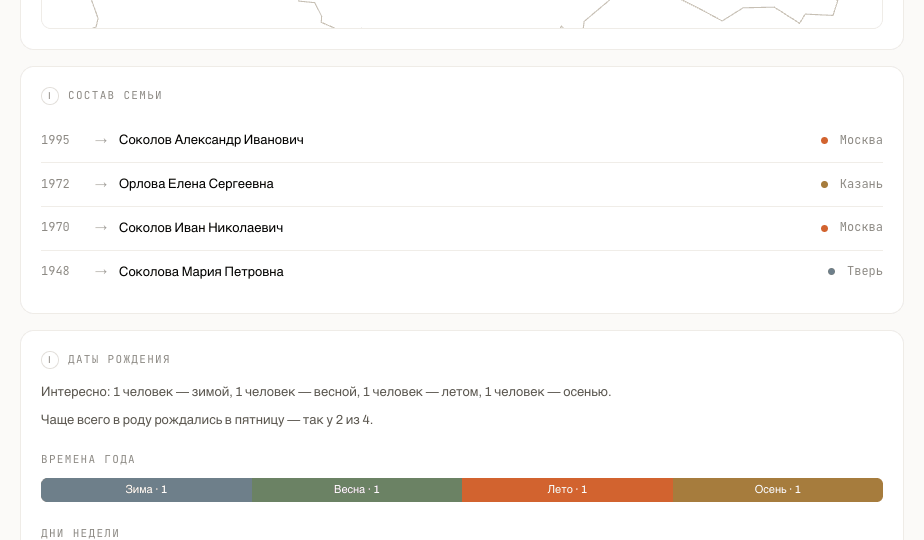Click the year 1948

tap(55, 271)
